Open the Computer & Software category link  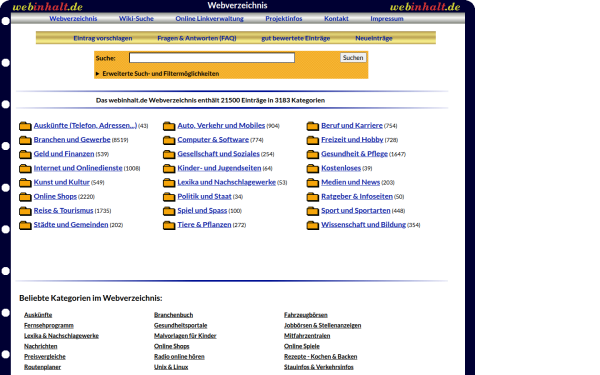pyautogui.click(x=213, y=140)
